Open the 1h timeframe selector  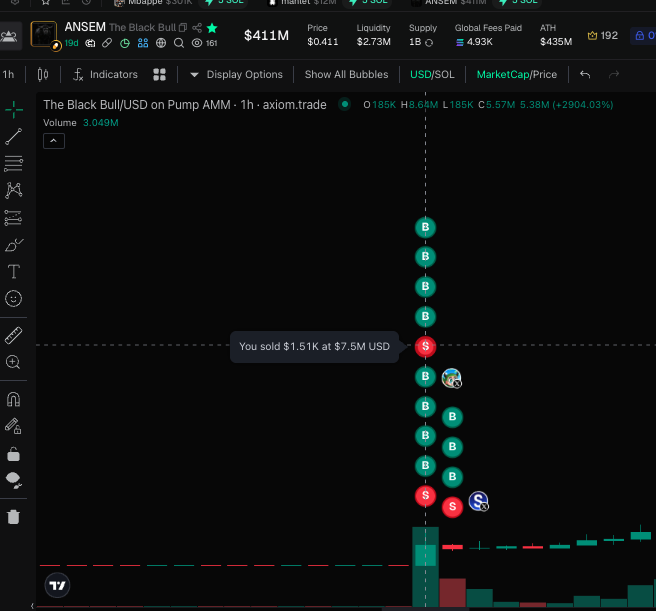coord(8,74)
